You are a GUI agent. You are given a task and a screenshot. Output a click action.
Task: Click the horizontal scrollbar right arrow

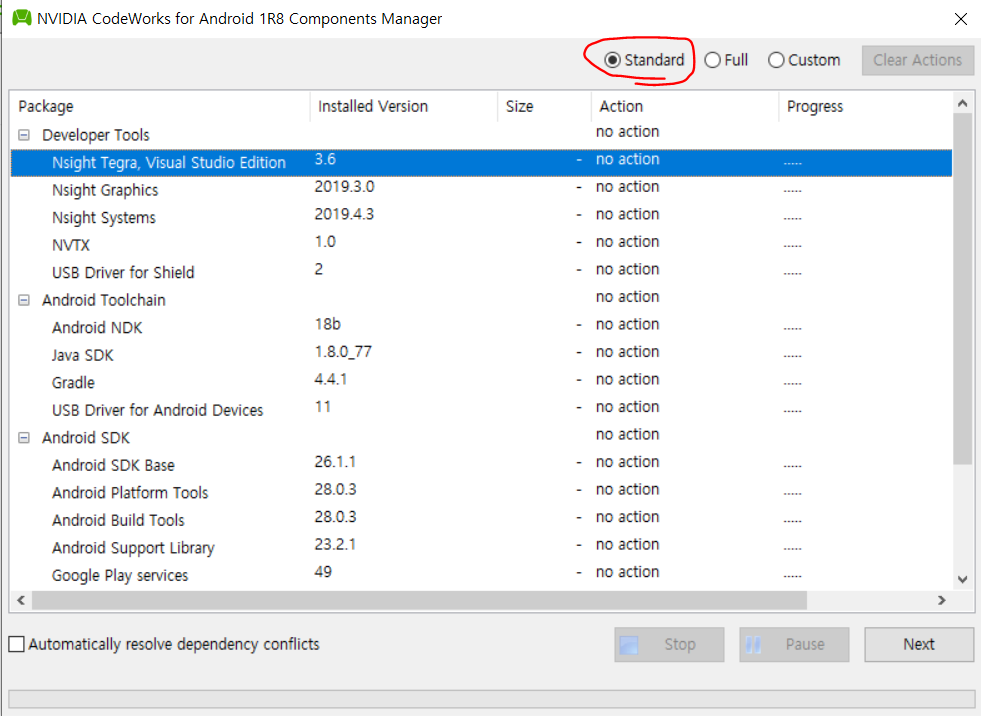pyautogui.click(x=942, y=601)
